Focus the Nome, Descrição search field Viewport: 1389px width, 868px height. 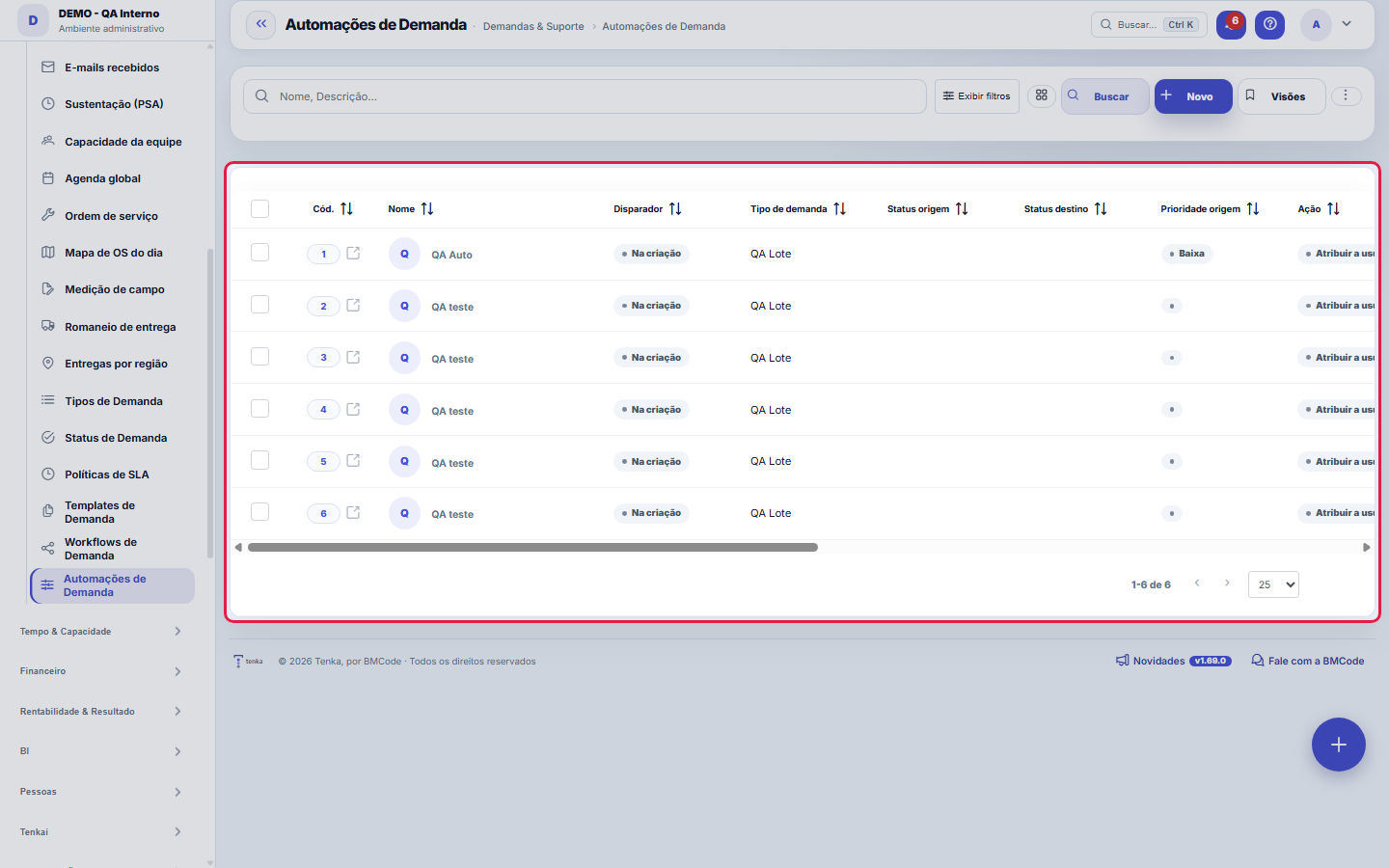(585, 96)
